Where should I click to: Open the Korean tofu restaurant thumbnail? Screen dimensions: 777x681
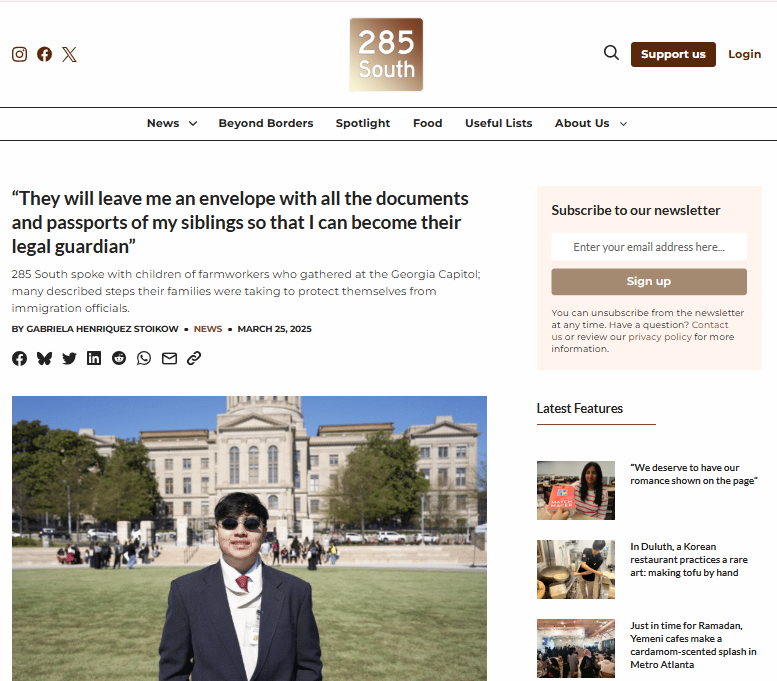(x=576, y=569)
